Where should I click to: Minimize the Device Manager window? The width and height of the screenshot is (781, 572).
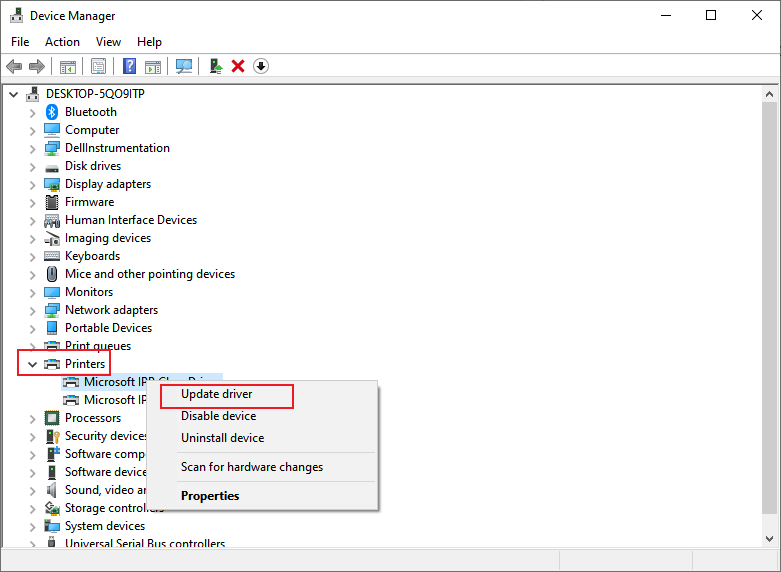coord(666,15)
